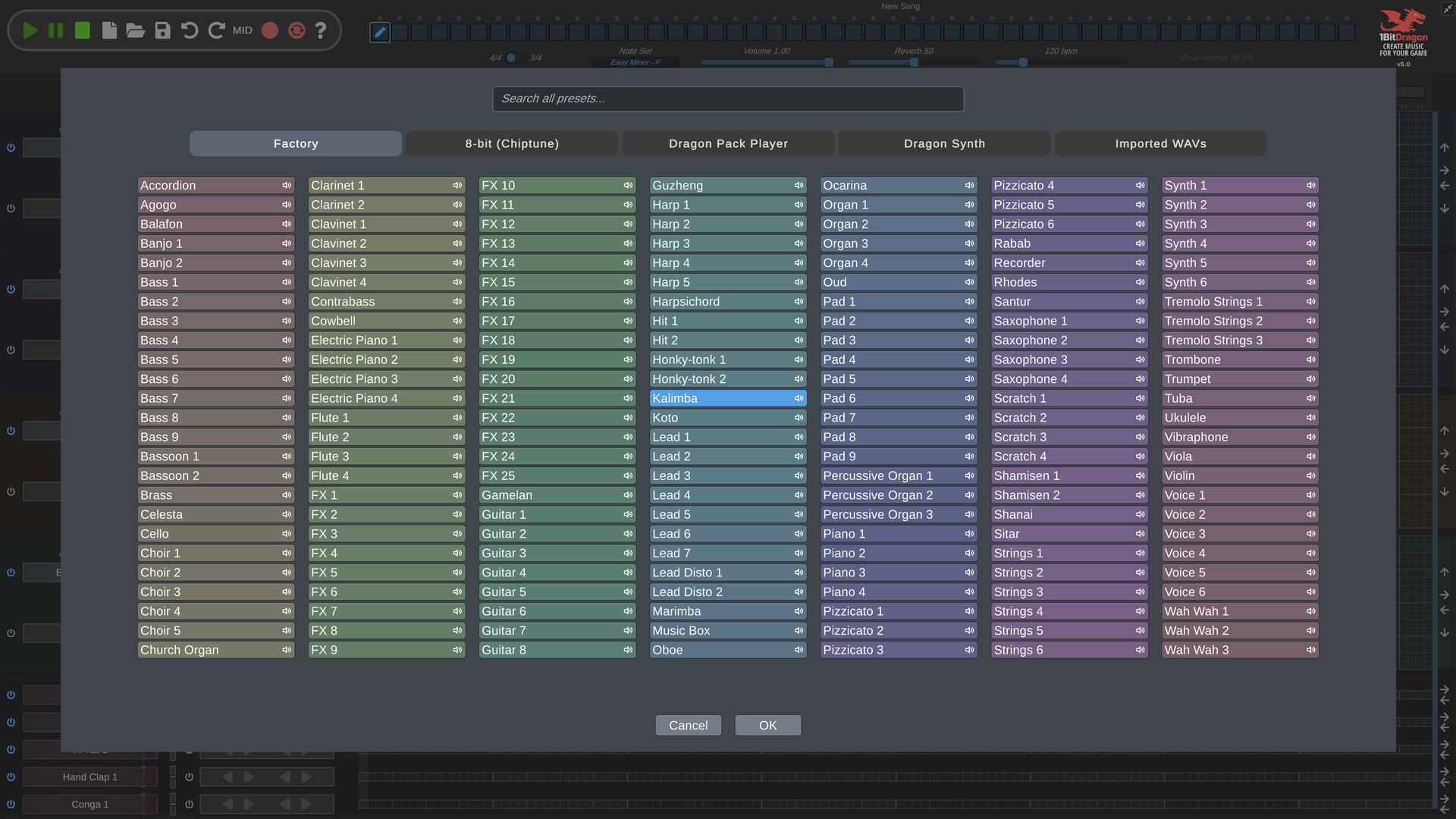Undo the last action
The image size is (1456, 819).
coord(190,30)
